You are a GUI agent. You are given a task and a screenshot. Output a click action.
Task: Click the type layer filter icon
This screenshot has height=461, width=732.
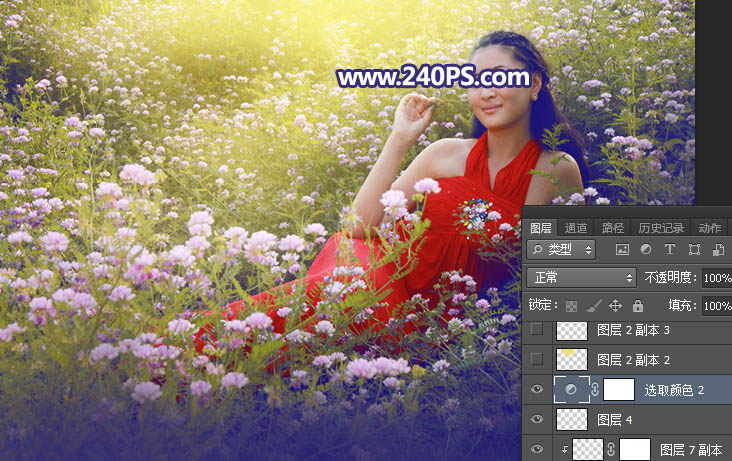[x=669, y=249]
